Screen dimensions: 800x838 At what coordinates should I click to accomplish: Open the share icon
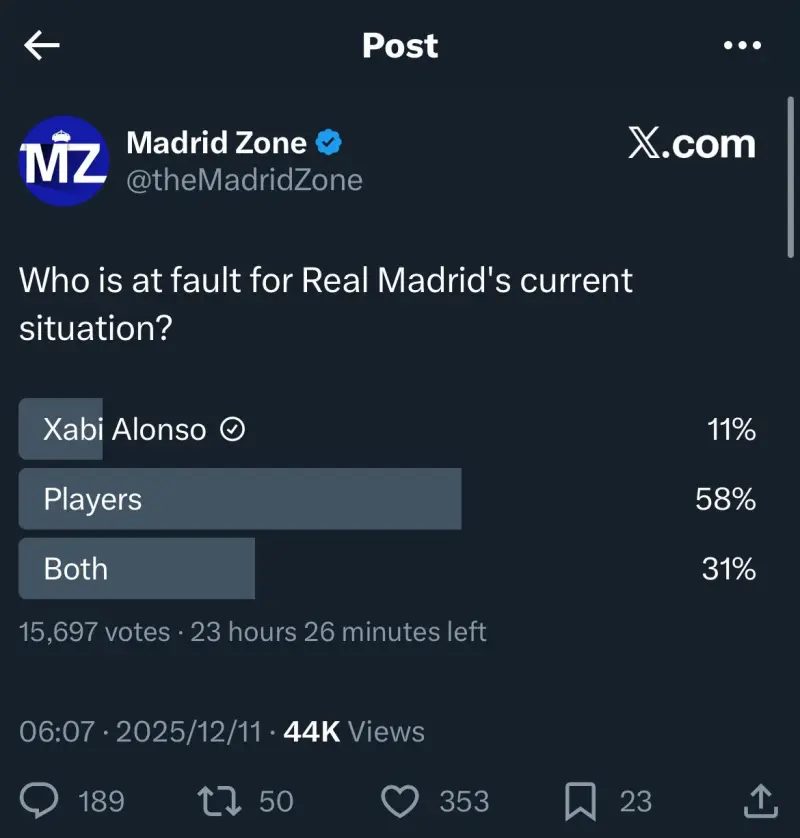[760, 799]
